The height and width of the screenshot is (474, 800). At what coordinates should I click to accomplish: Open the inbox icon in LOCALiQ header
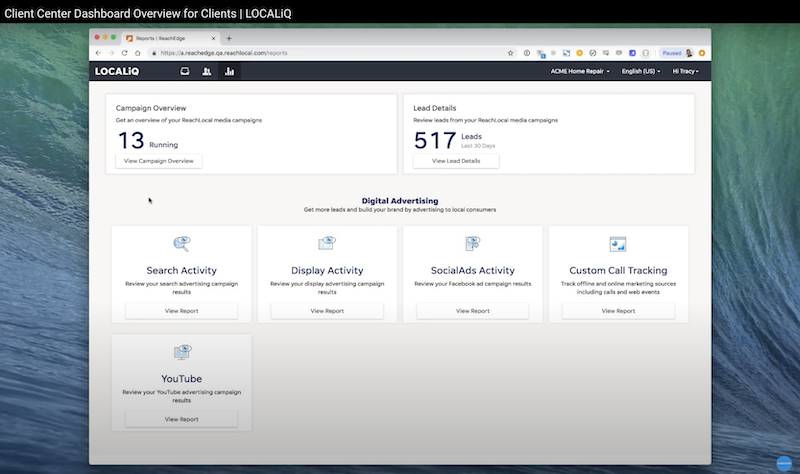coord(185,71)
